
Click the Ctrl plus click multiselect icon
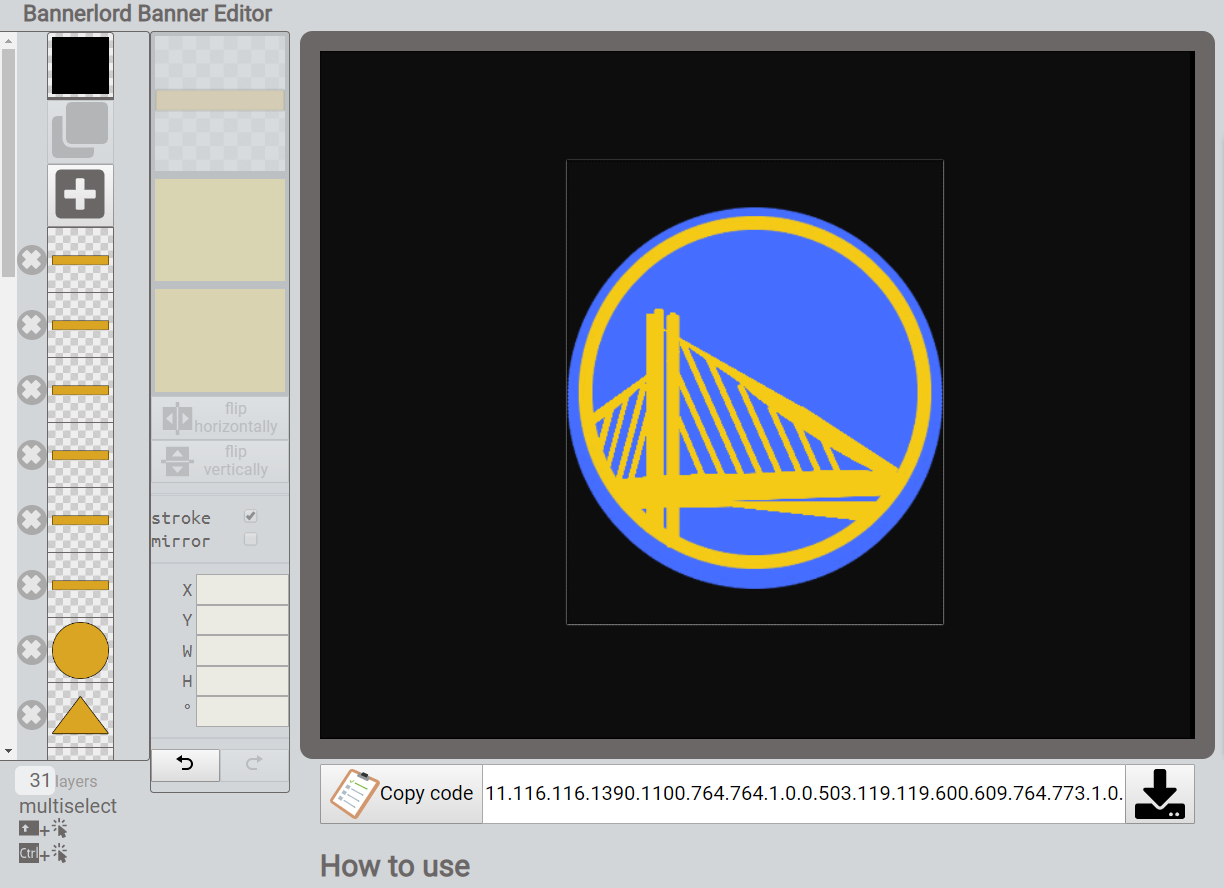point(43,853)
